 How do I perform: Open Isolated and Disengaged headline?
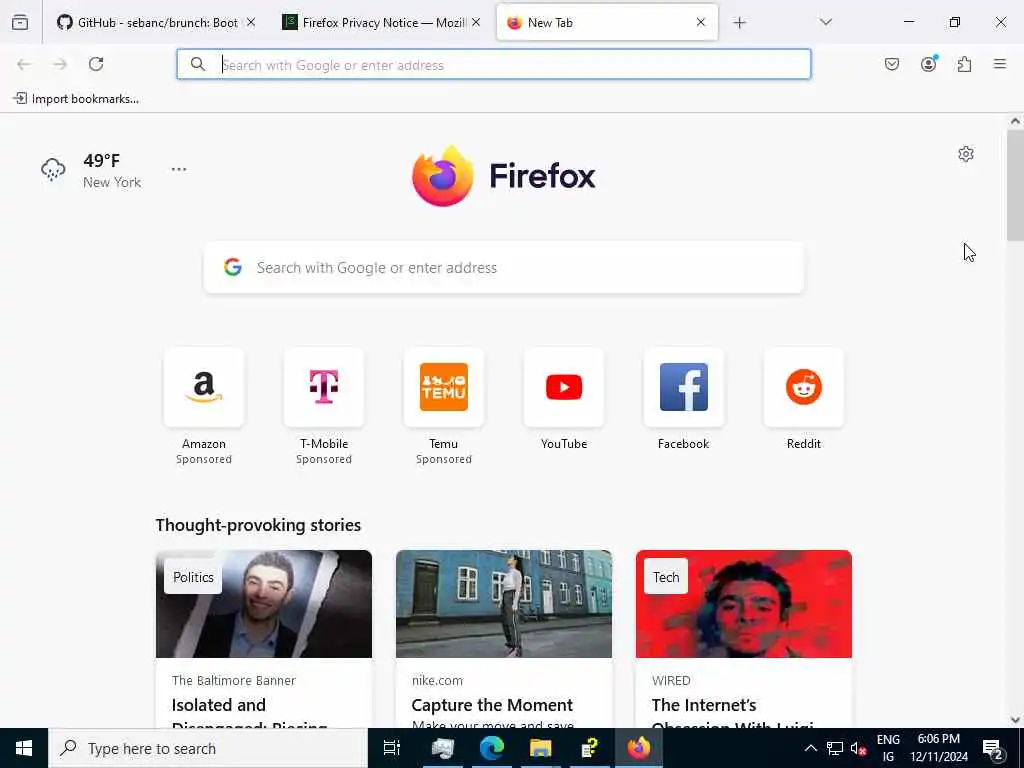coord(249,712)
